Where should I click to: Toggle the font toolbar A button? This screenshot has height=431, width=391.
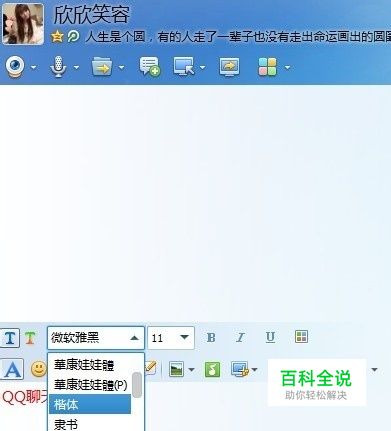coord(12,369)
